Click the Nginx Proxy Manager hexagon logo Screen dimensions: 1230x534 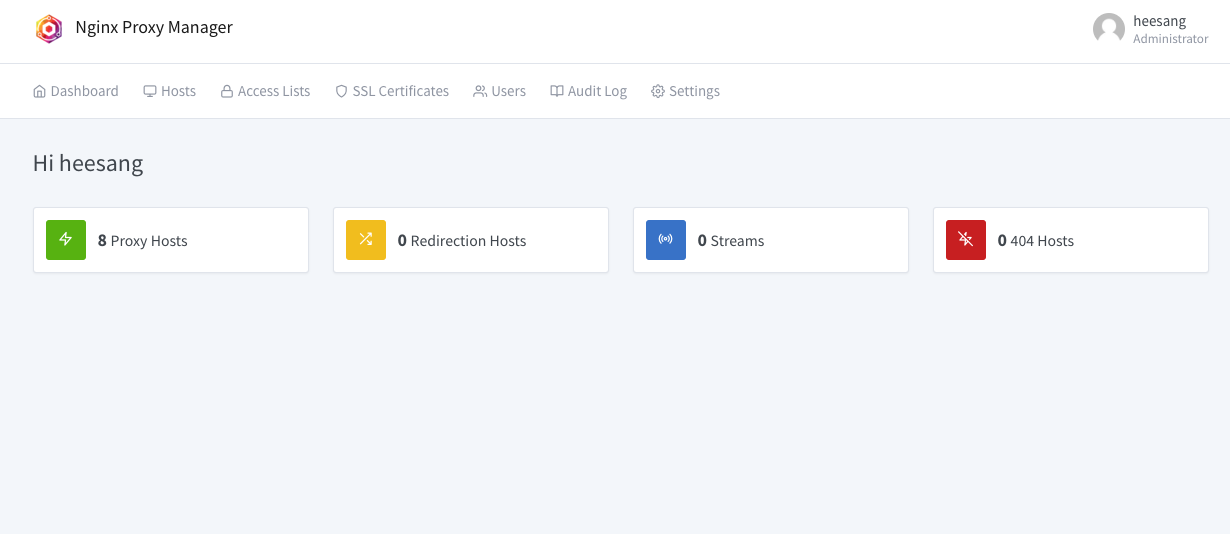[49, 29]
